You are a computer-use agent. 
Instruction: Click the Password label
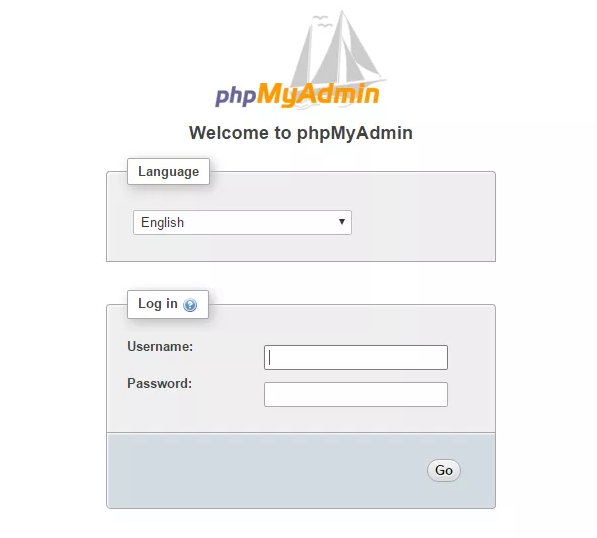(160, 383)
